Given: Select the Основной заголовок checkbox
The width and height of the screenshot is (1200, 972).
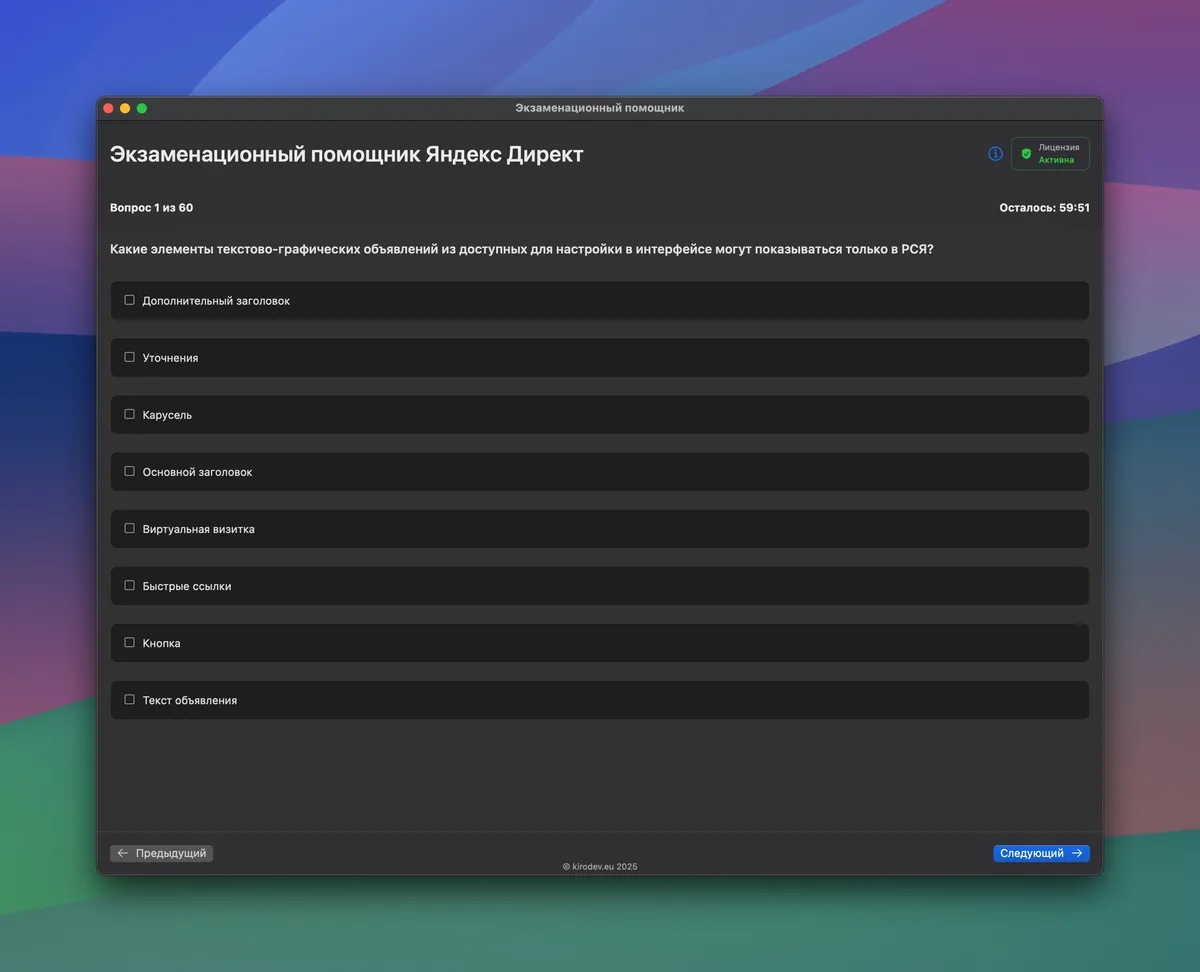Looking at the screenshot, I should point(129,471).
